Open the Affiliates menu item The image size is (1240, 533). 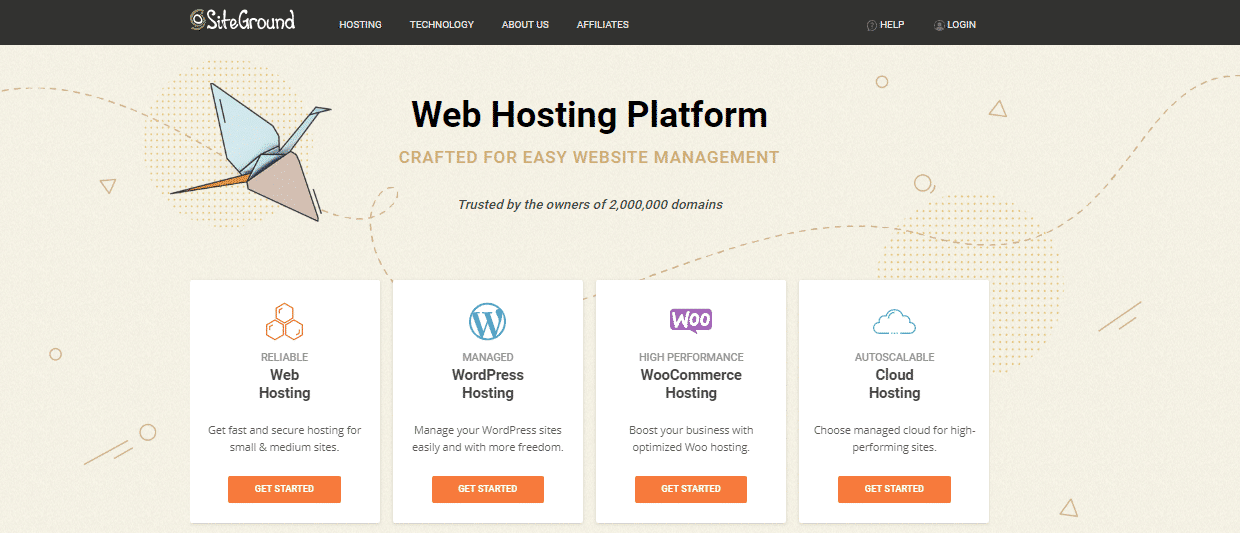(x=603, y=25)
